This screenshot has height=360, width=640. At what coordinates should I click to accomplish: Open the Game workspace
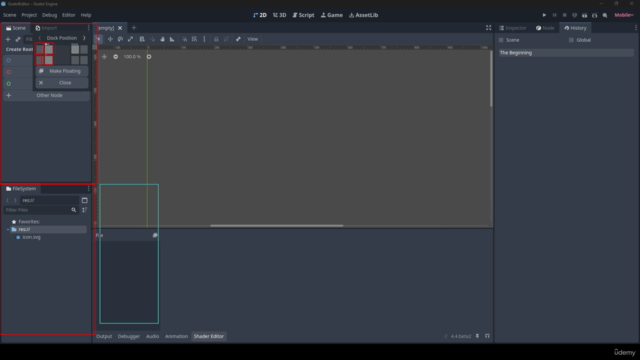[x=332, y=15]
